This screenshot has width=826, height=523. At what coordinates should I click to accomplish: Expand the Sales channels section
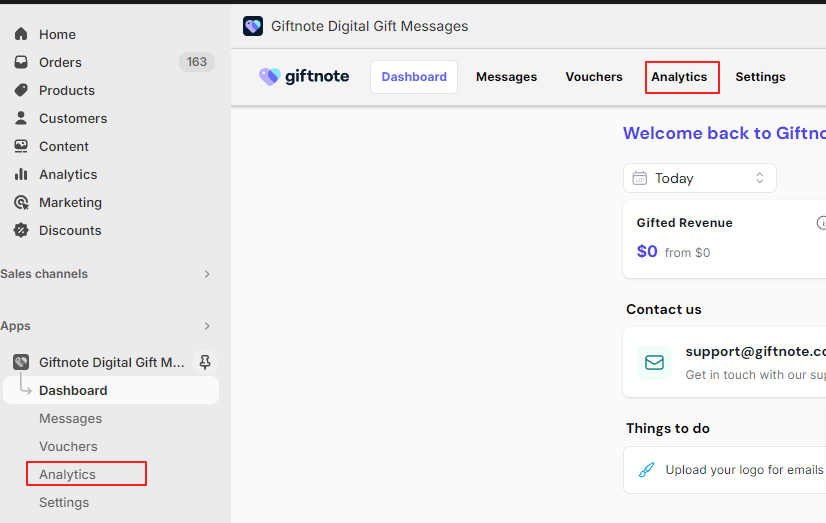pos(207,274)
